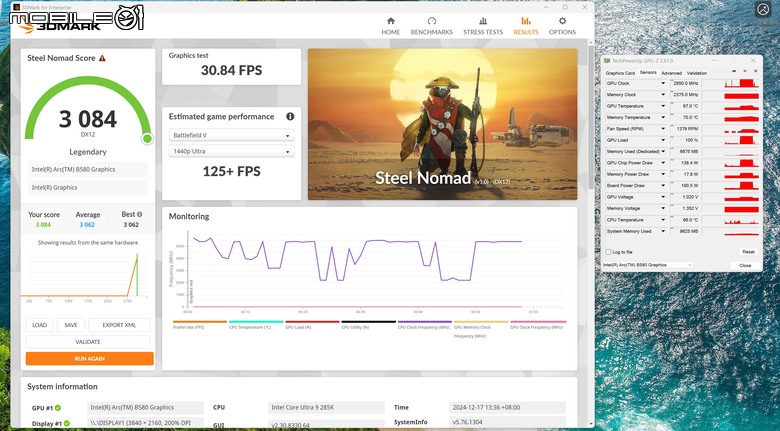
Task: Click the Close button in GPU-Z
Action: coord(745,266)
